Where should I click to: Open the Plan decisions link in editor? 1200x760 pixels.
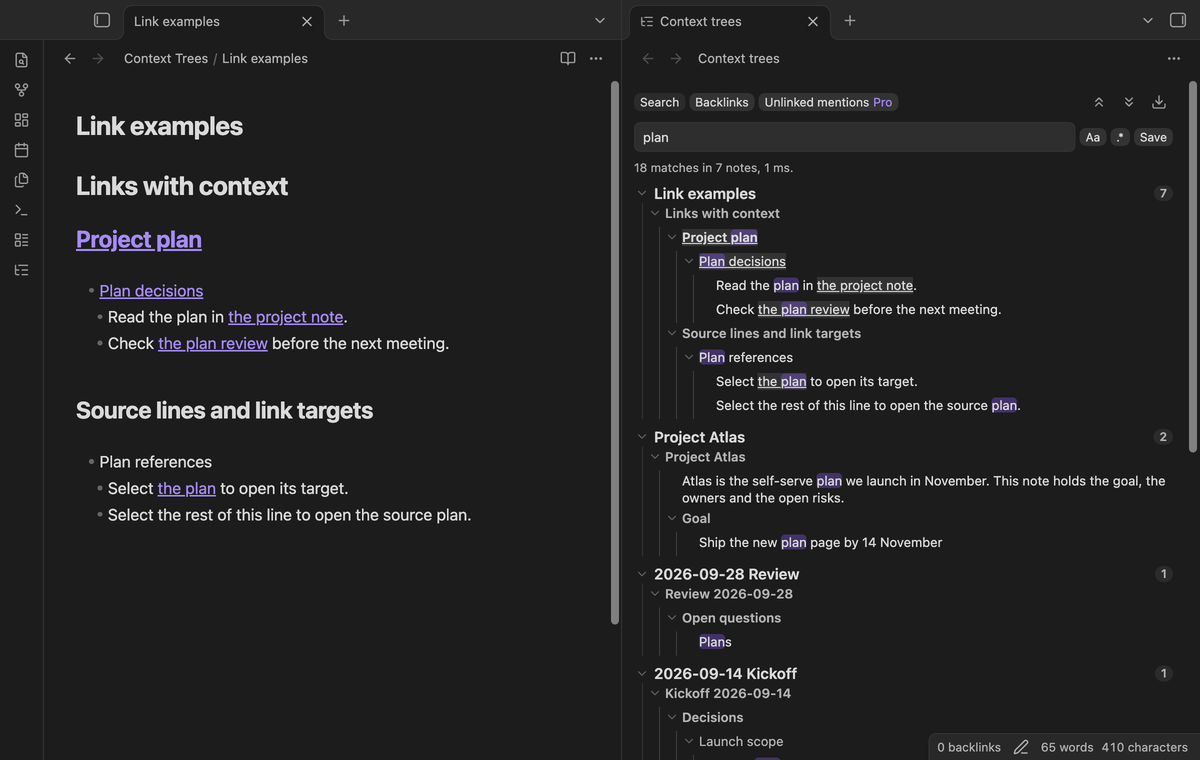click(151, 291)
